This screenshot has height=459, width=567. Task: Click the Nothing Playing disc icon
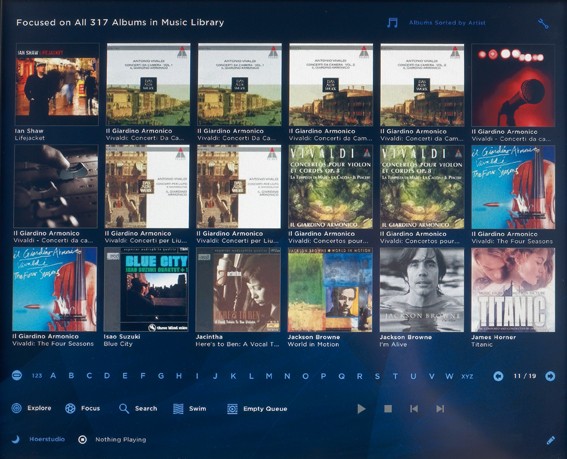tap(82, 439)
